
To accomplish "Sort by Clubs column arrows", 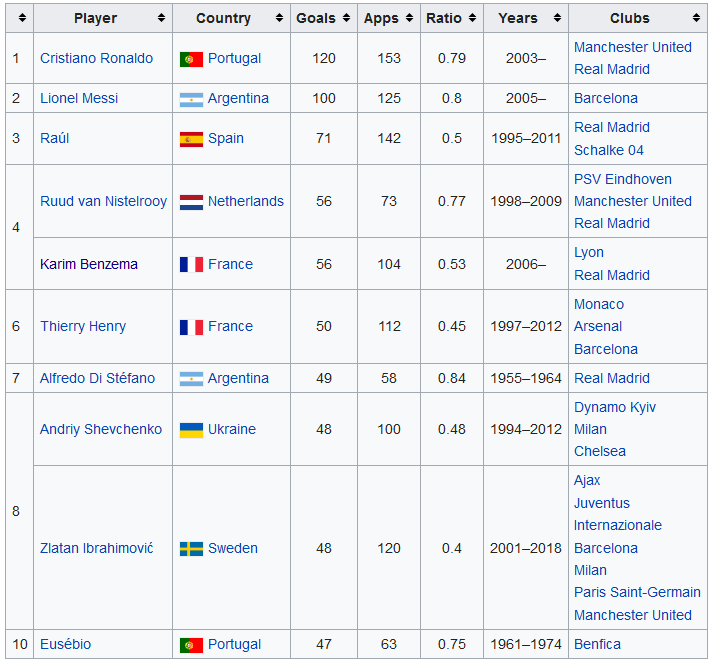I will click(696, 18).
